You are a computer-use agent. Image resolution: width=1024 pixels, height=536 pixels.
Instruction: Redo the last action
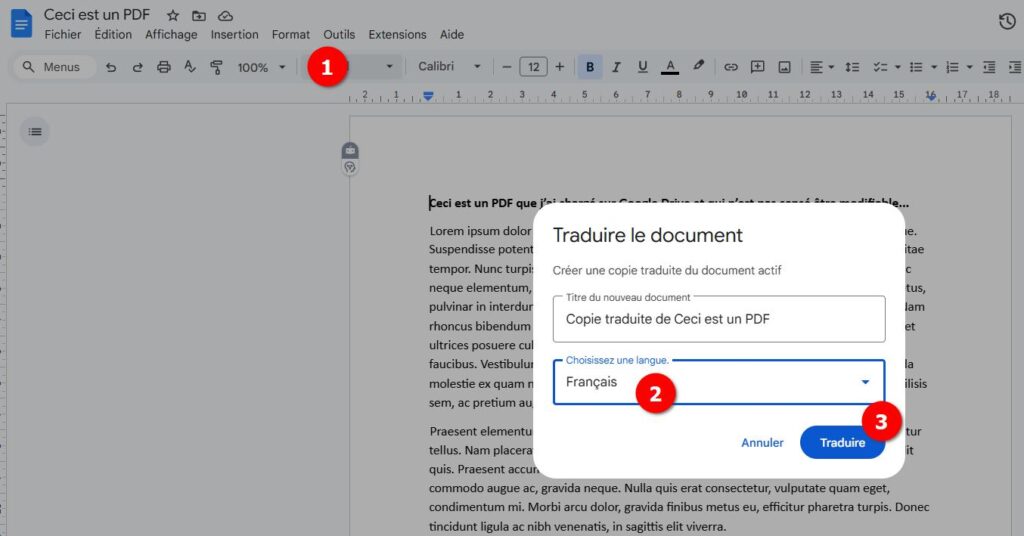pos(137,67)
